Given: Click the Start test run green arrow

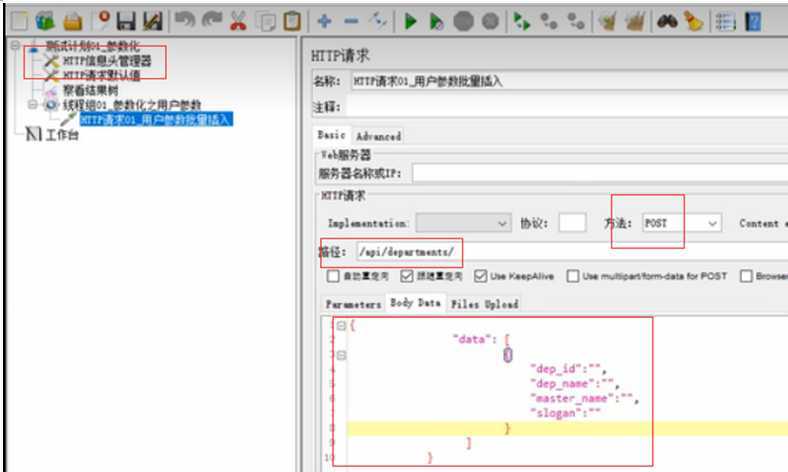Looking at the screenshot, I should pos(412,20).
